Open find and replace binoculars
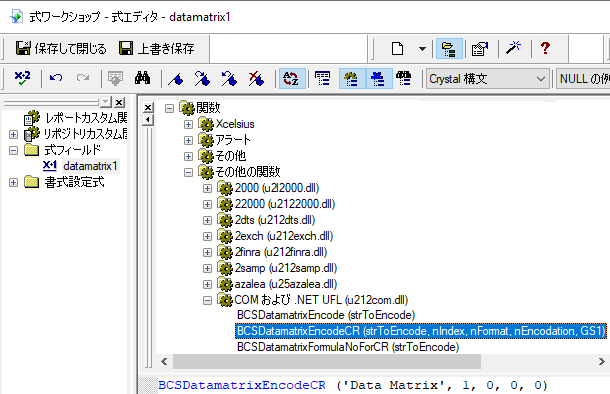The width and height of the screenshot is (610, 394). point(142,79)
